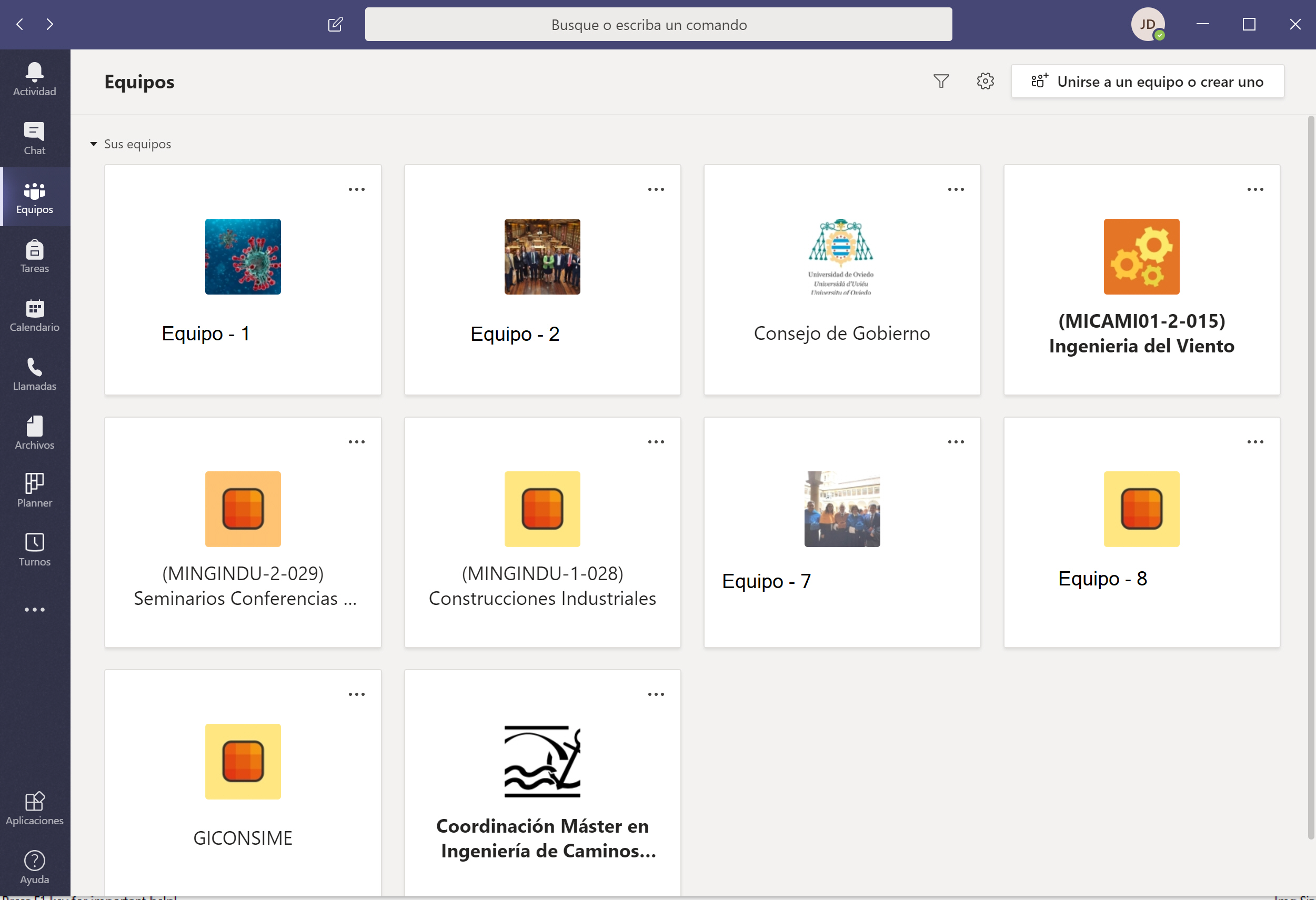
Task: Open the GICONSIME team avatar
Action: 243,761
